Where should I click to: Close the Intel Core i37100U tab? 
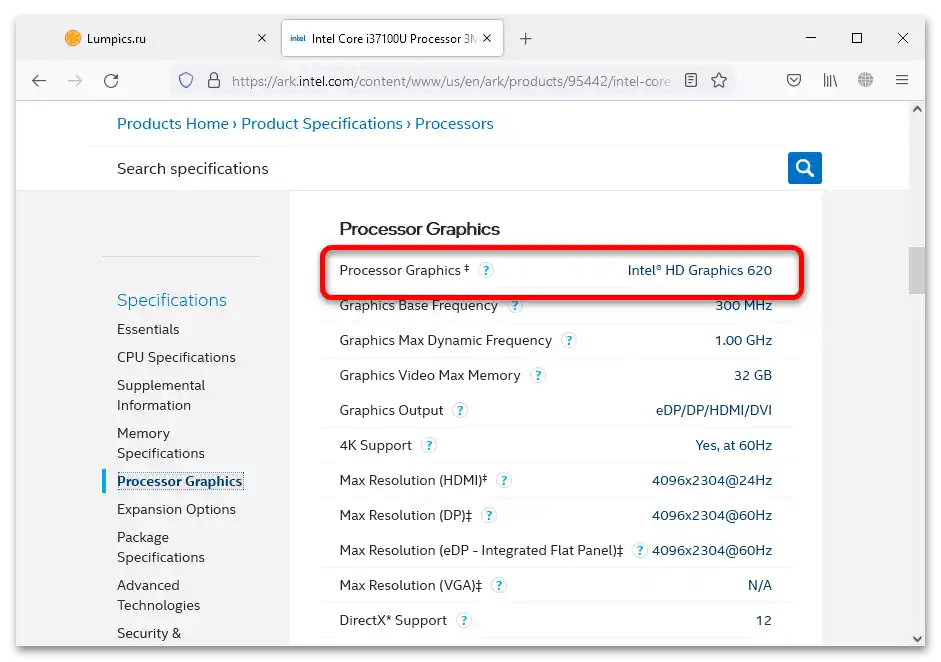coord(487,38)
